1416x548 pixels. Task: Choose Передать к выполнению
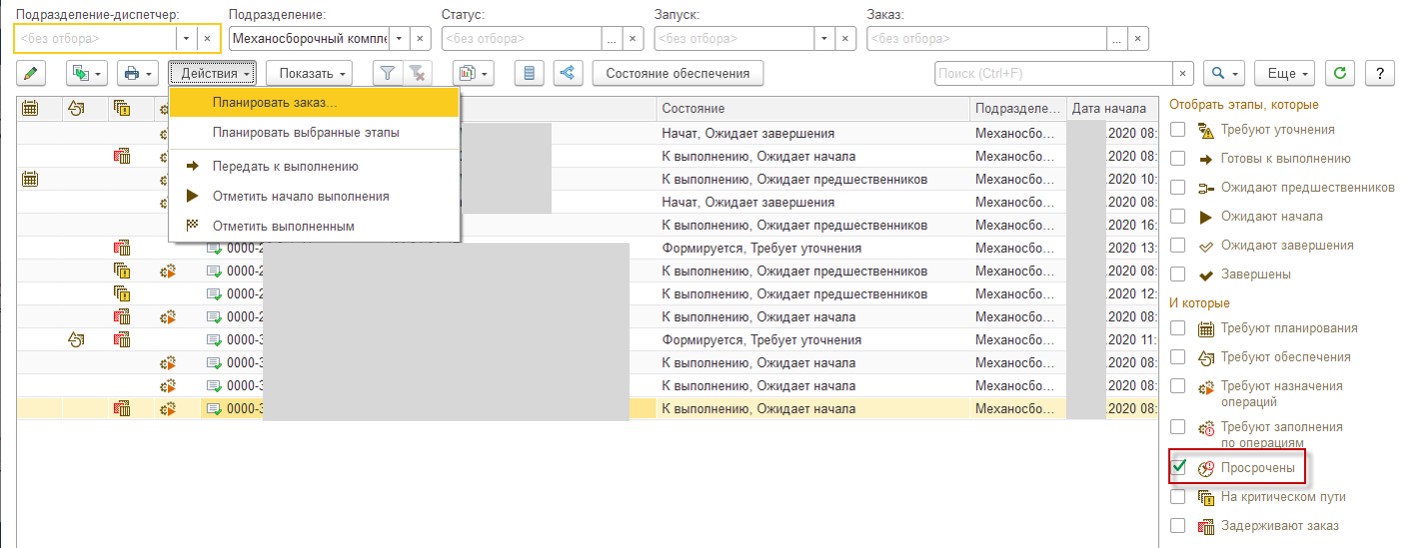pyautogui.click(x=314, y=167)
